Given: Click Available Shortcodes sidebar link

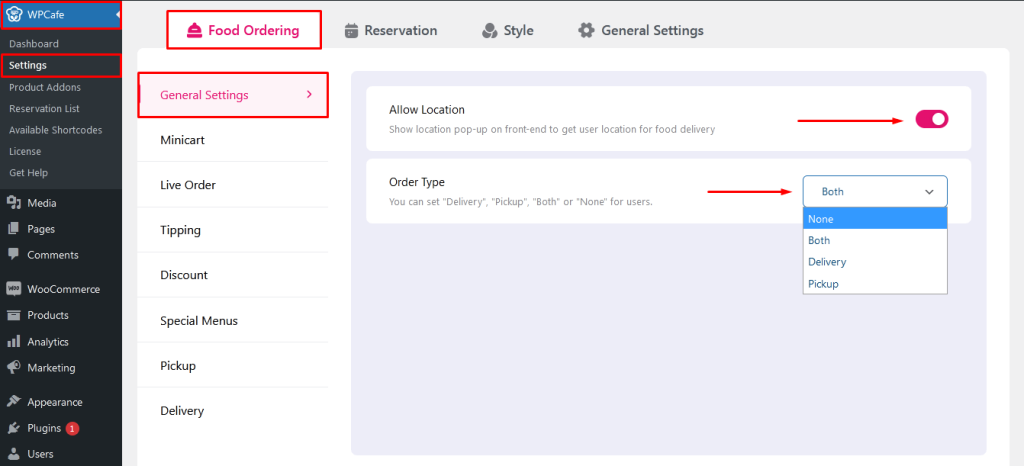Looking at the screenshot, I should (56, 130).
